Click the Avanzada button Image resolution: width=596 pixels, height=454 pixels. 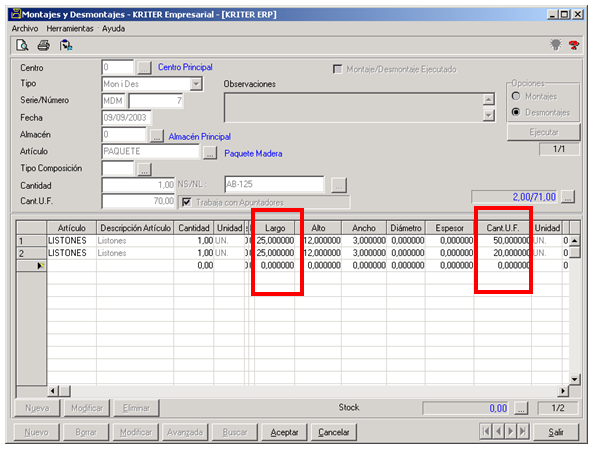point(185,432)
